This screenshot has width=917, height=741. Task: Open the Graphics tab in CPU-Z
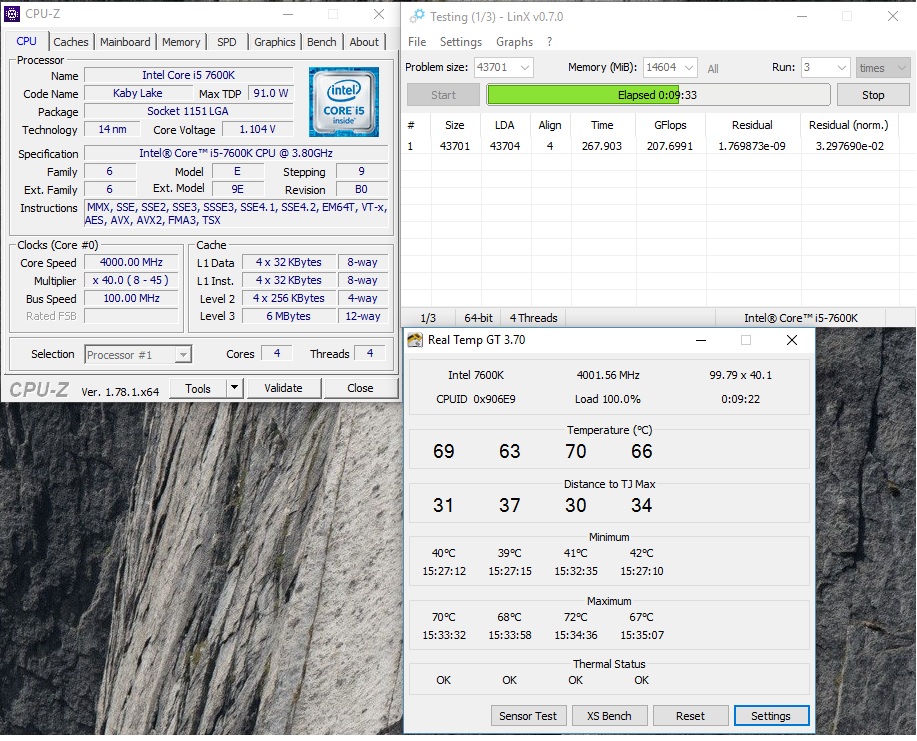[x=274, y=42]
